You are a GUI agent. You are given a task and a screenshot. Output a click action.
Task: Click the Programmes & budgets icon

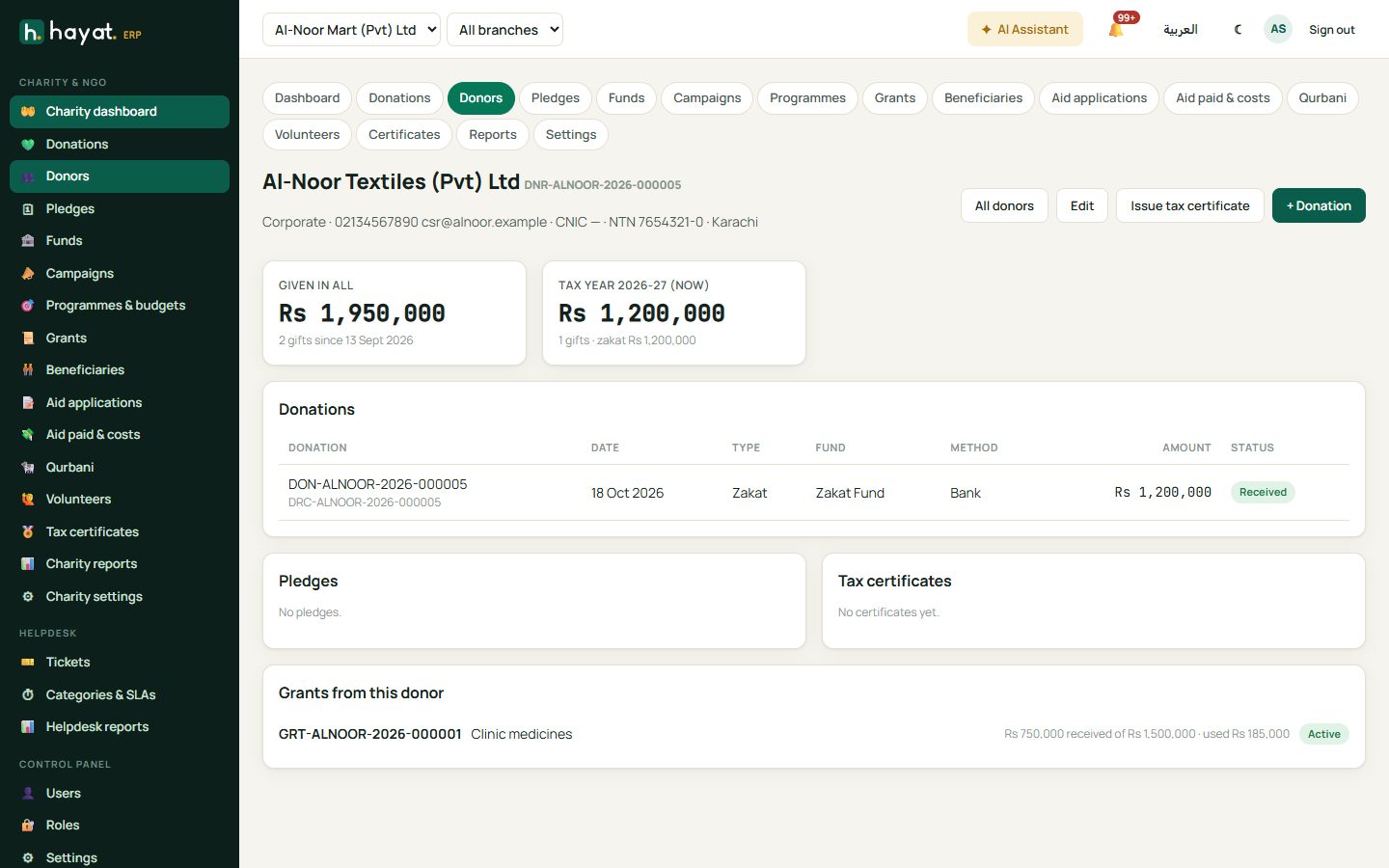(x=28, y=306)
